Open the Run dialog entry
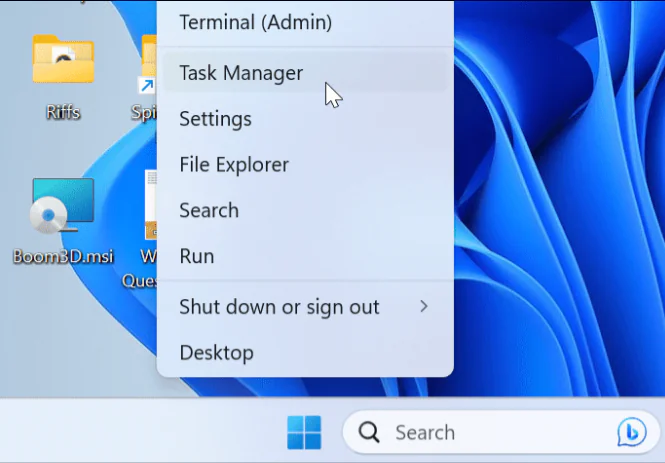 (x=305, y=256)
